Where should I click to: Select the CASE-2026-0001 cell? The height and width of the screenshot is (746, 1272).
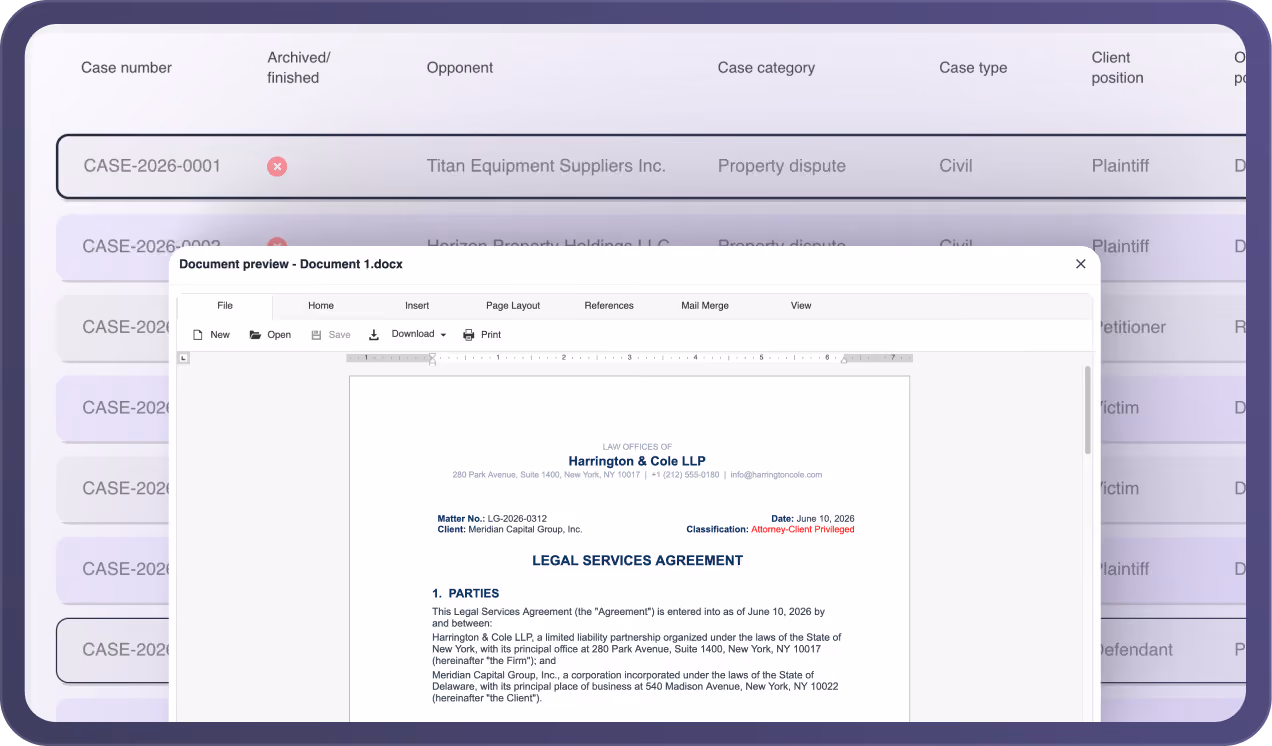pyautogui.click(x=152, y=166)
